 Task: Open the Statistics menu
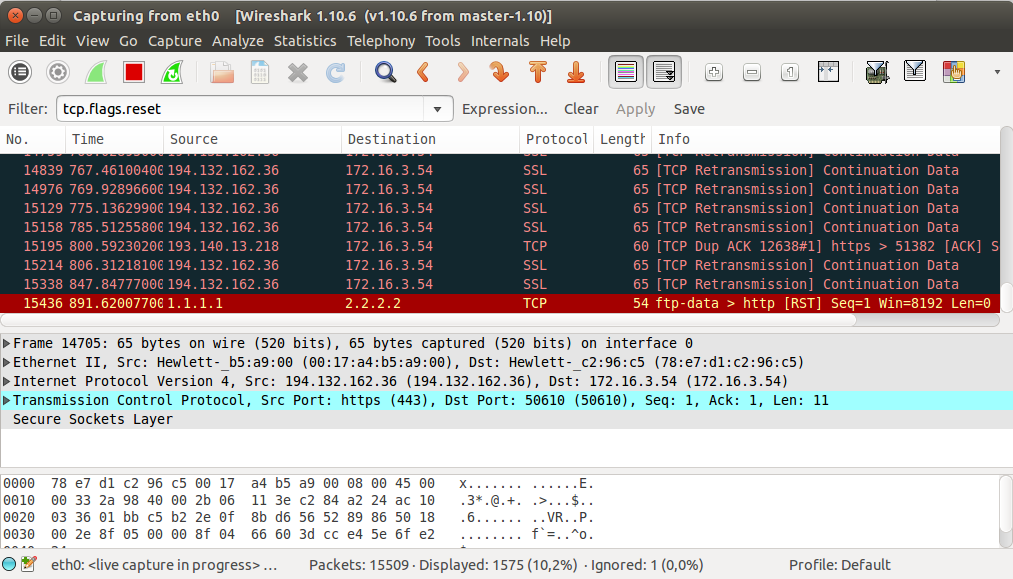tap(305, 41)
